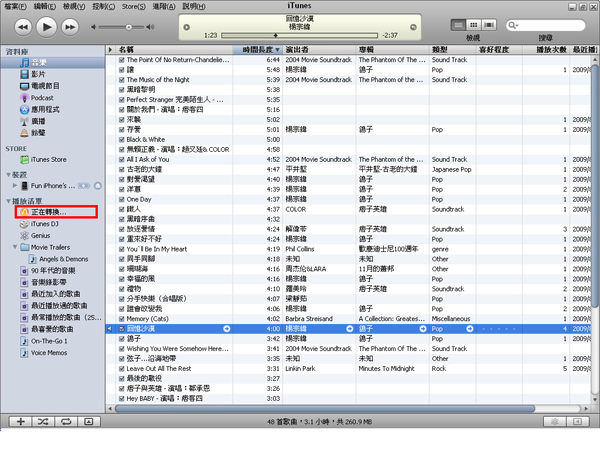Open the Podcast library
The image size is (600, 450).
click(x=37, y=98)
